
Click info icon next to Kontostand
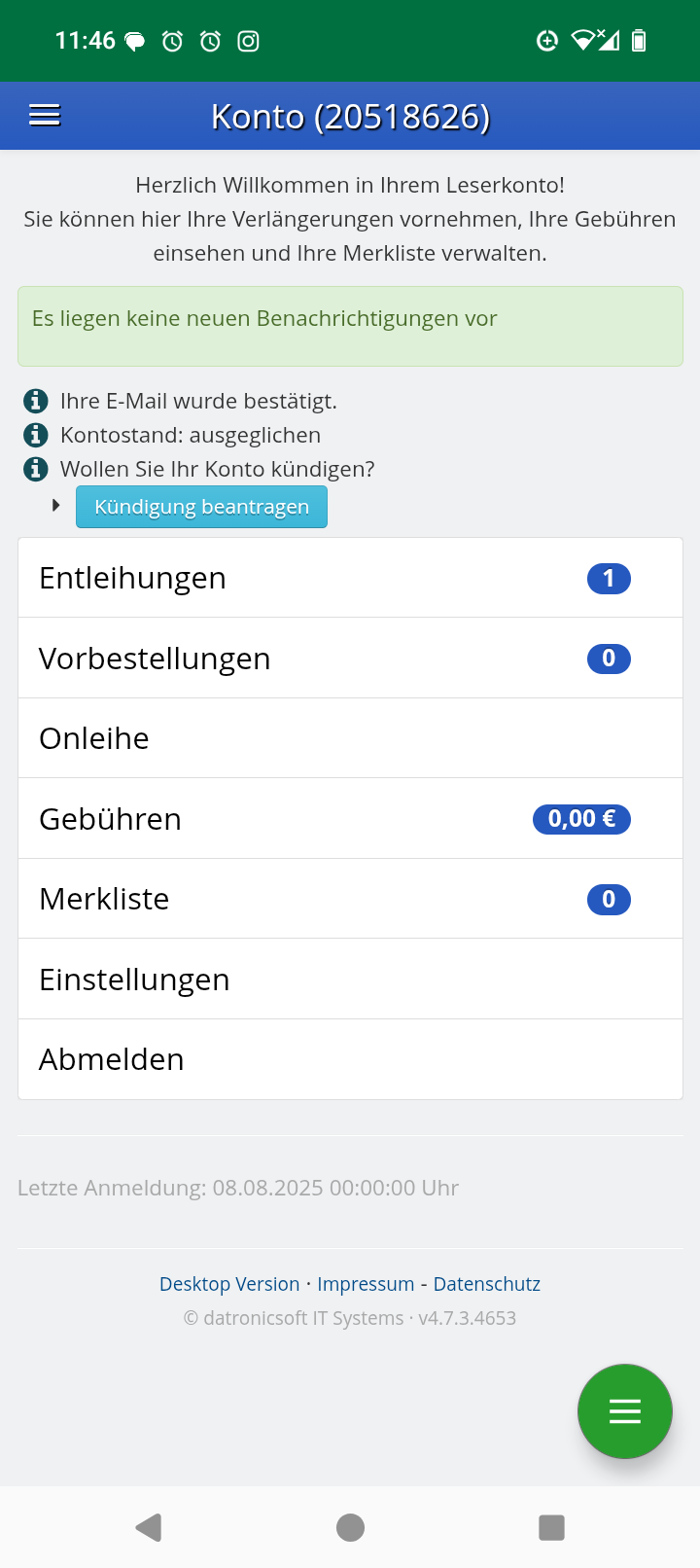(36, 435)
